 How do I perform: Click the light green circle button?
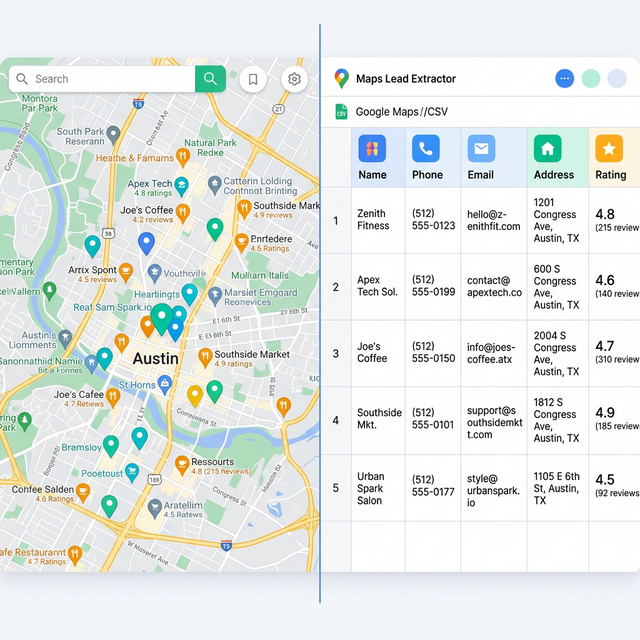[x=591, y=78]
